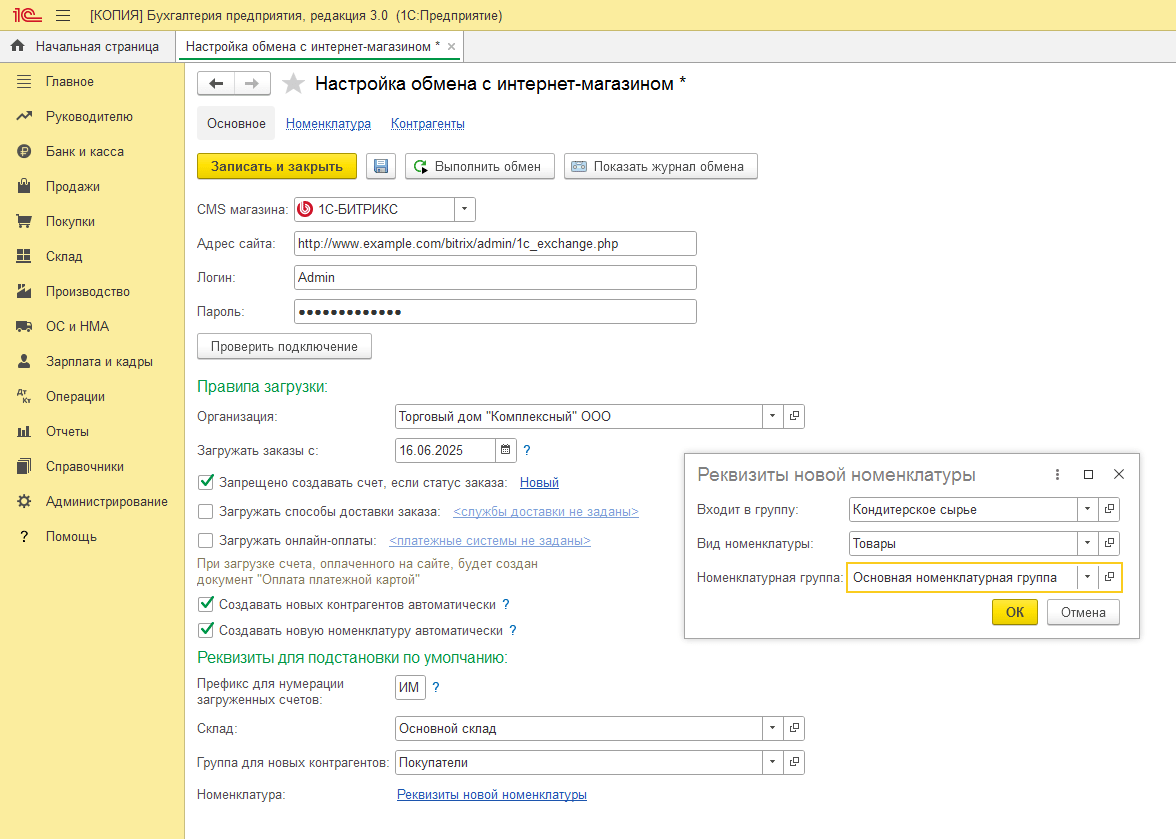Image resolution: width=1176 pixels, height=839 pixels.
Task: Open the Помощь section
Action: tap(92, 536)
